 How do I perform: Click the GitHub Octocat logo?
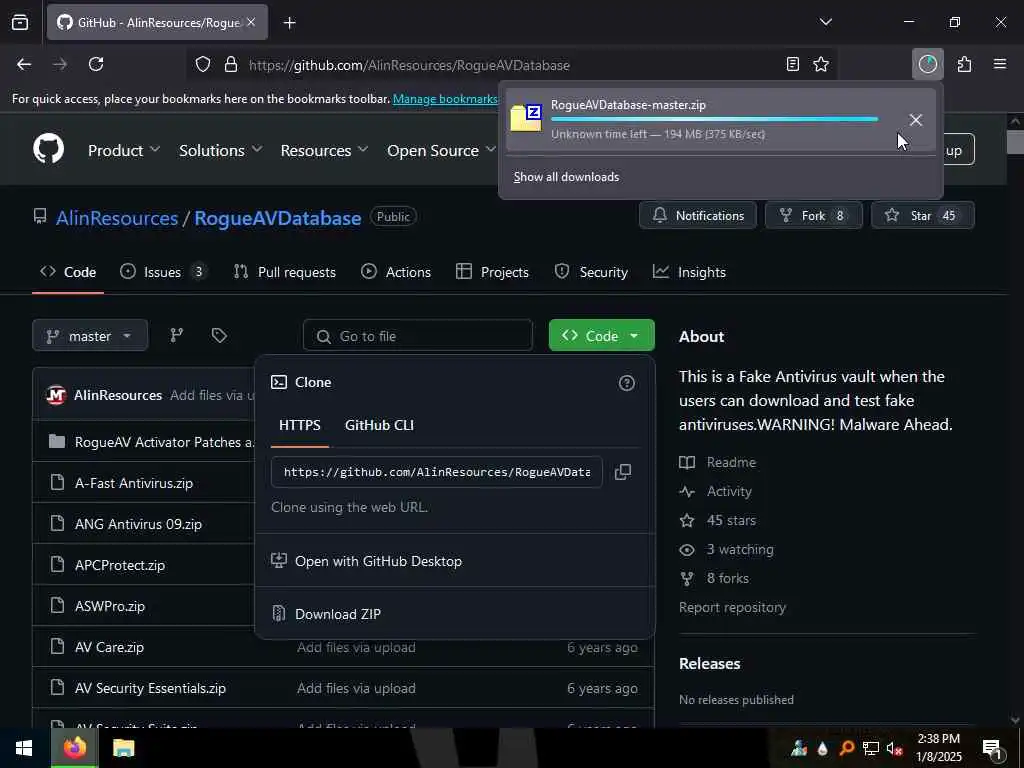point(48,149)
